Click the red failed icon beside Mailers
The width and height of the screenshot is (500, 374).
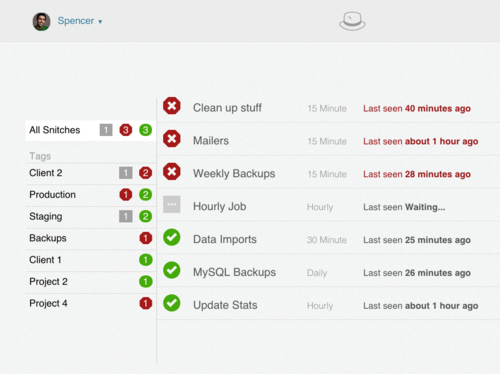click(172, 139)
